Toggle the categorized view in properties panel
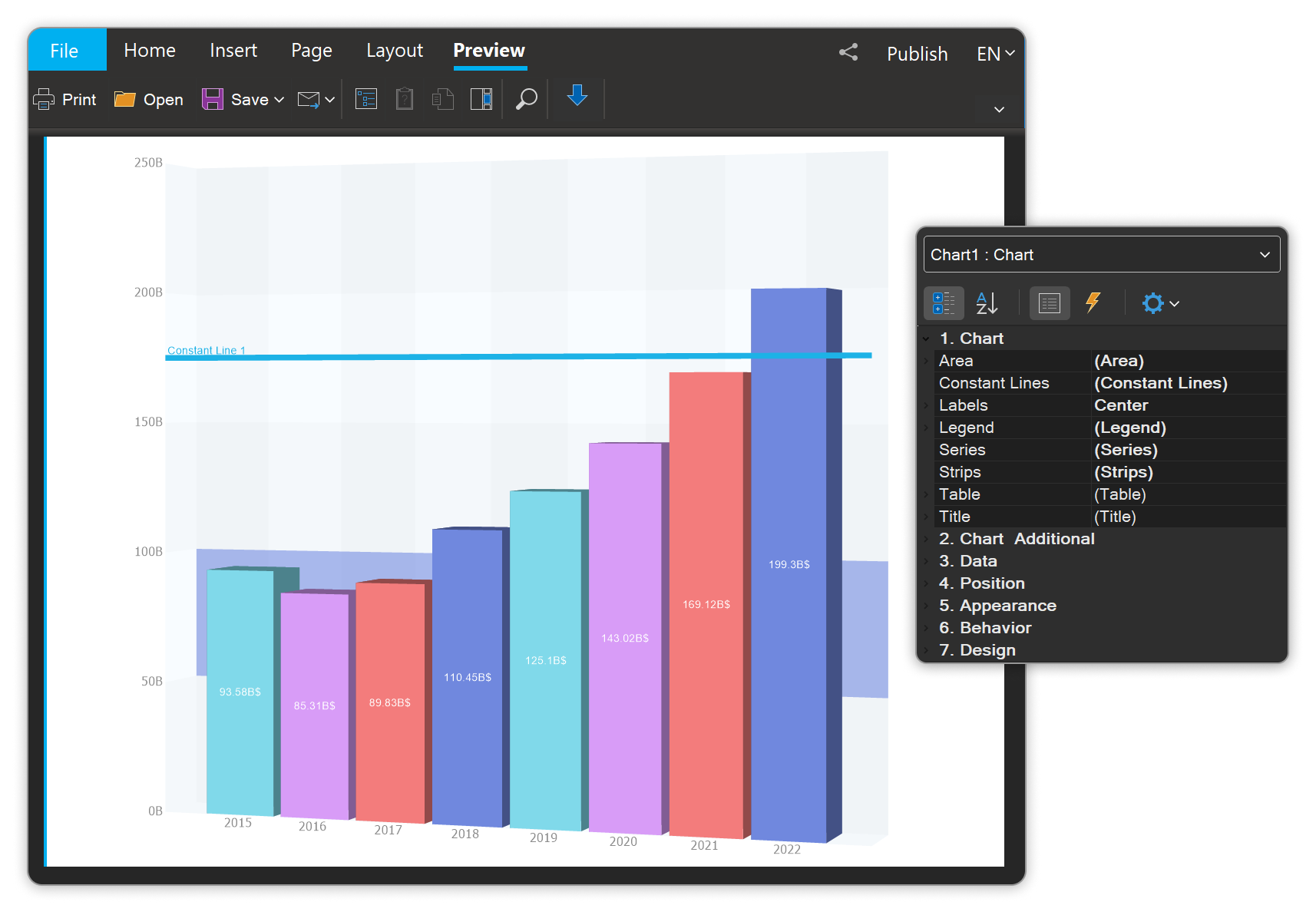 944,303
